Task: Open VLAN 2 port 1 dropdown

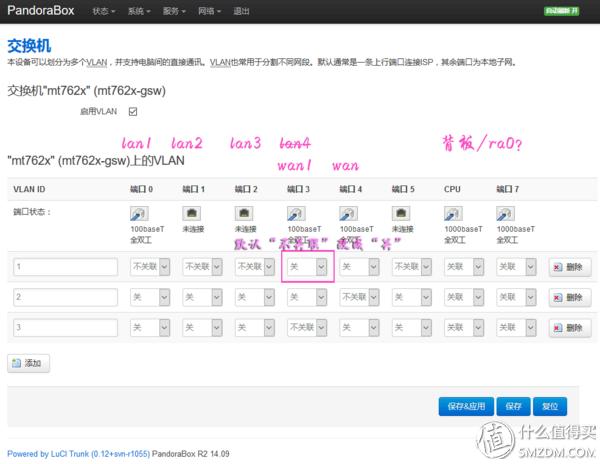Action: [202, 297]
